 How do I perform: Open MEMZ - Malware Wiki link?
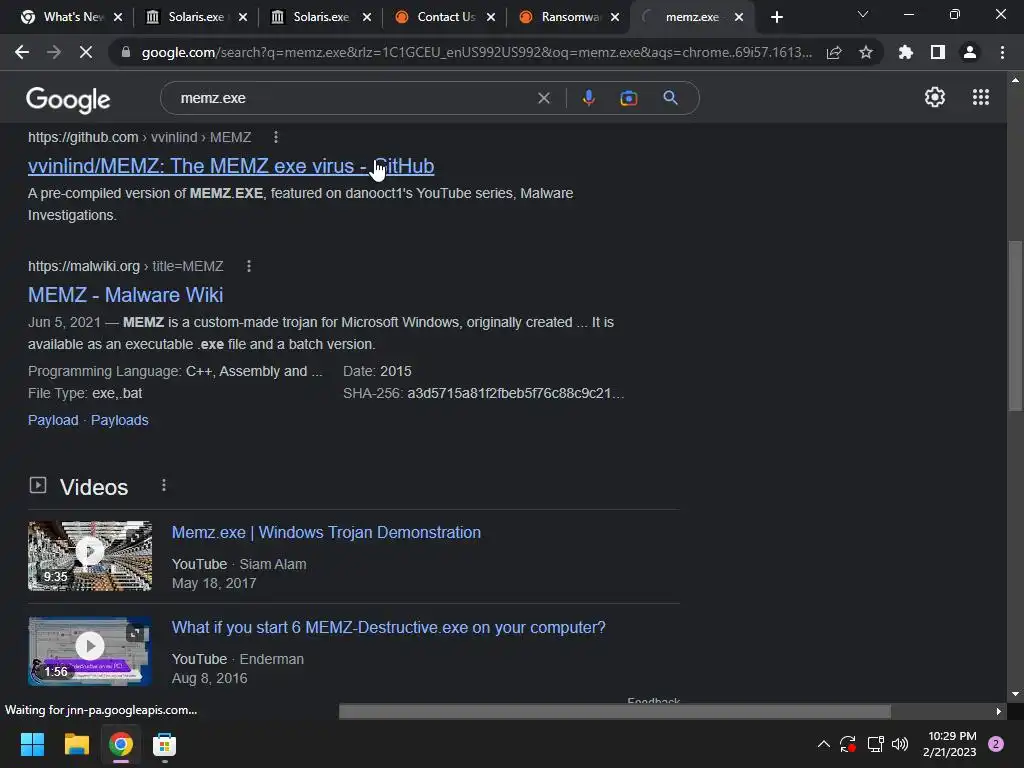pos(125,295)
